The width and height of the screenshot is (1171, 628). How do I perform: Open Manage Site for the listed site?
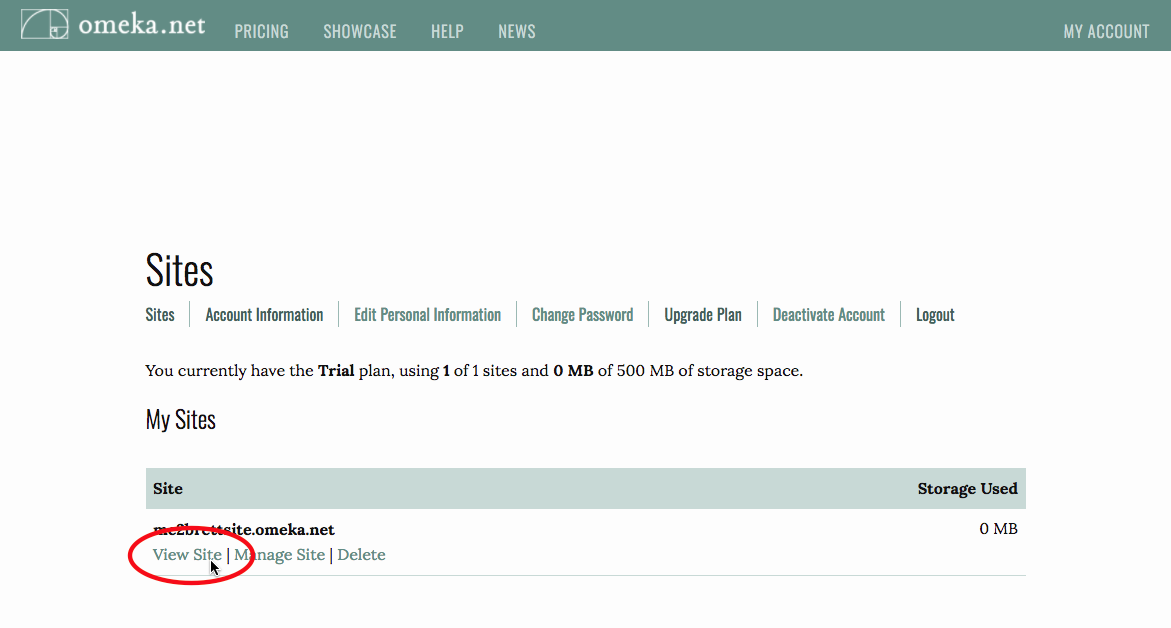279,555
